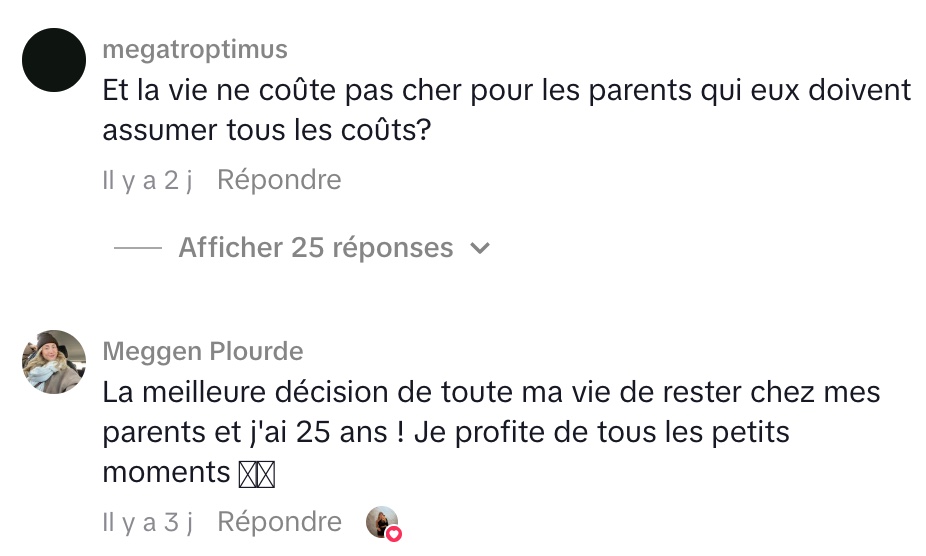Screen dimensions: 926x556
Task: Click the word "moments" in Meggen's comment
Action: coord(166,472)
